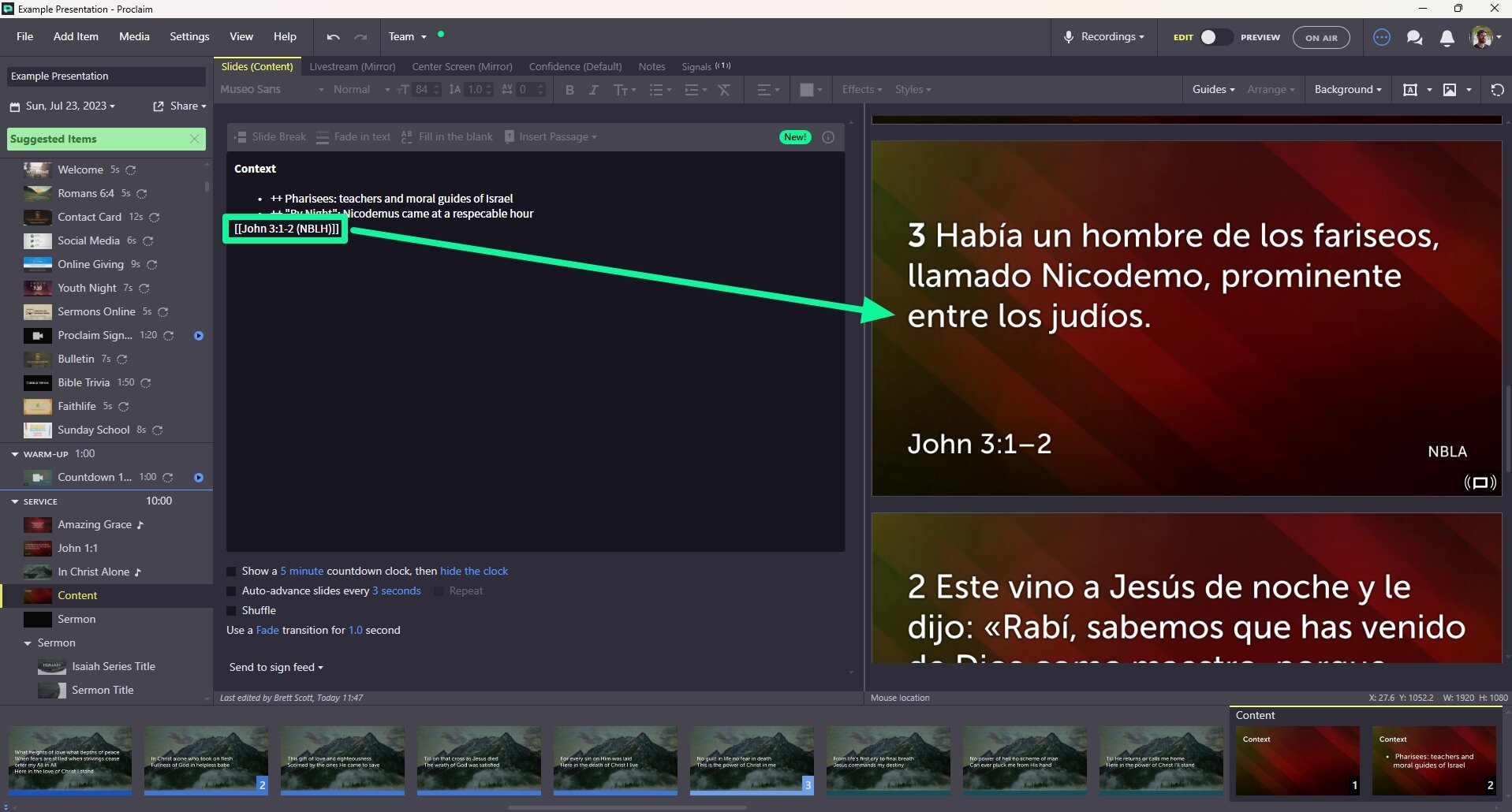Enable the Shuffle checkbox
The image size is (1512, 812).
pos(232,611)
